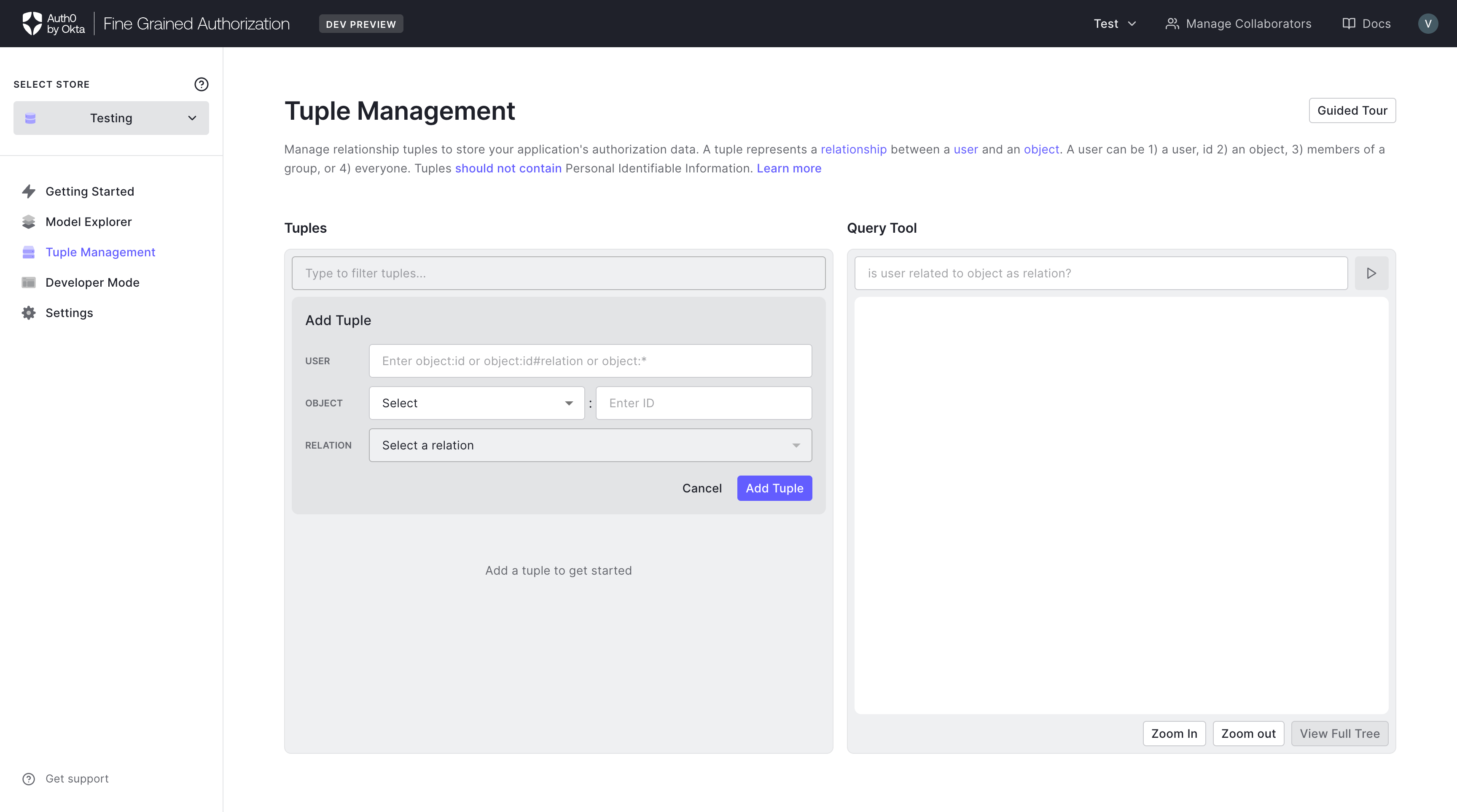Screen dimensions: 1457x812
Task: Click the Docs book icon
Action: (x=1349, y=24)
